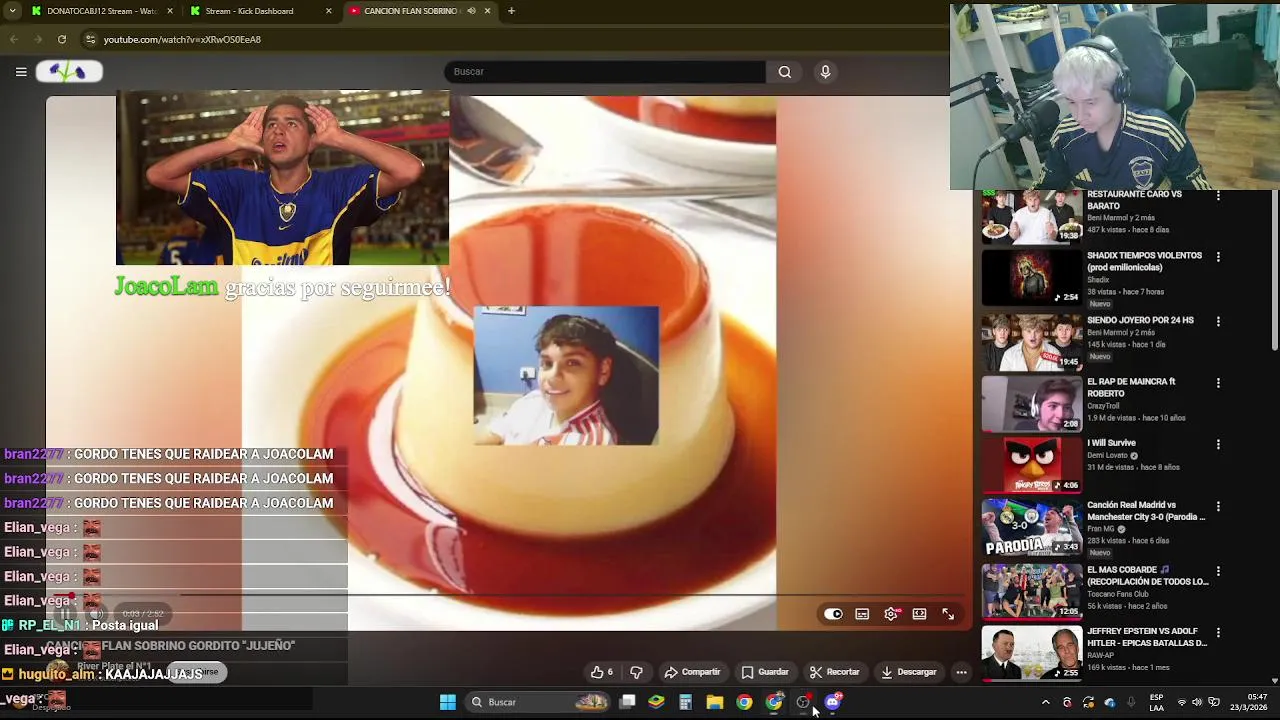Open I Will Survive video thumbnail
The width and height of the screenshot is (1280, 720).
(x=1031, y=466)
